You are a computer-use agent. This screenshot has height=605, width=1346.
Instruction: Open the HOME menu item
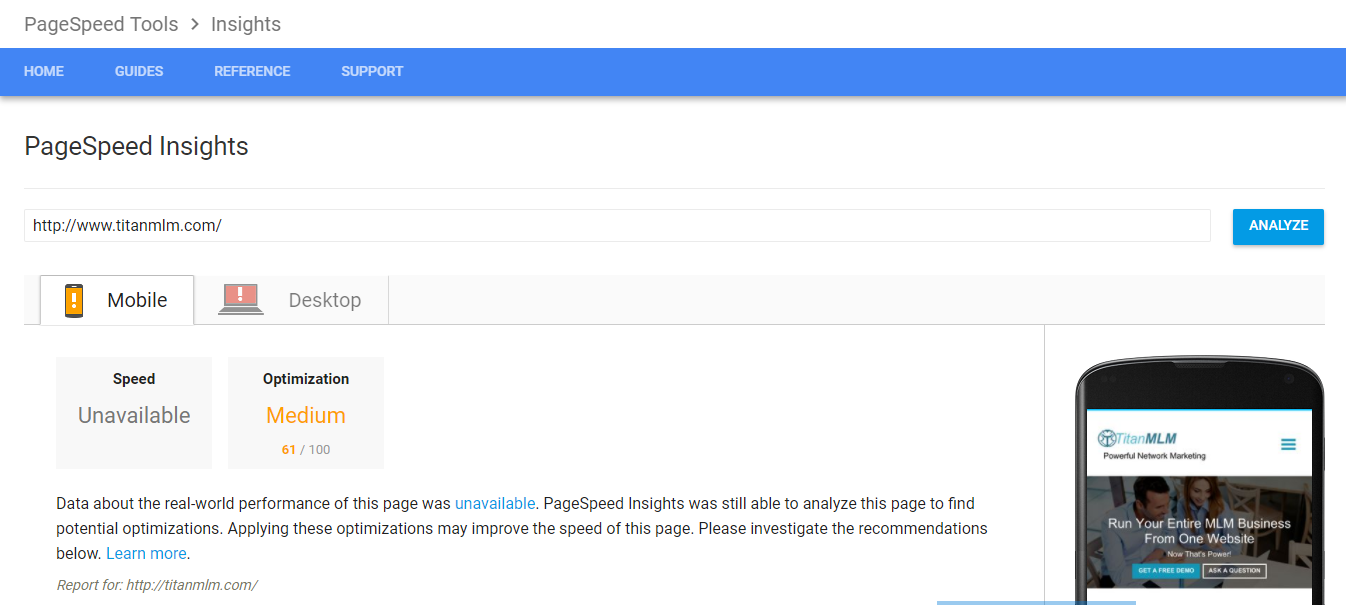pyautogui.click(x=44, y=71)
